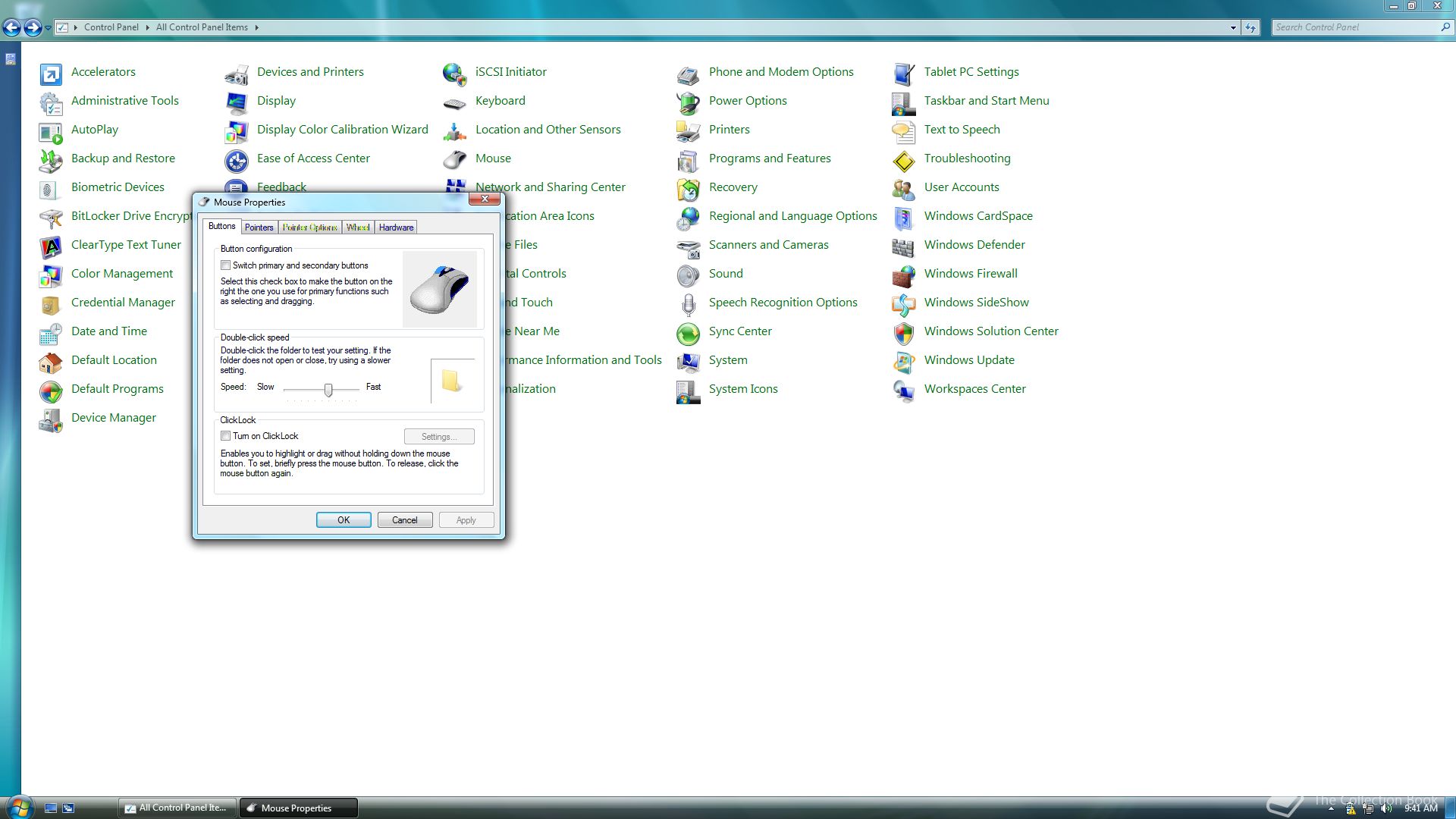Click the Mouse Properties taskbar button
This screenshot has width=1456, height=819.
click(298, 808)
